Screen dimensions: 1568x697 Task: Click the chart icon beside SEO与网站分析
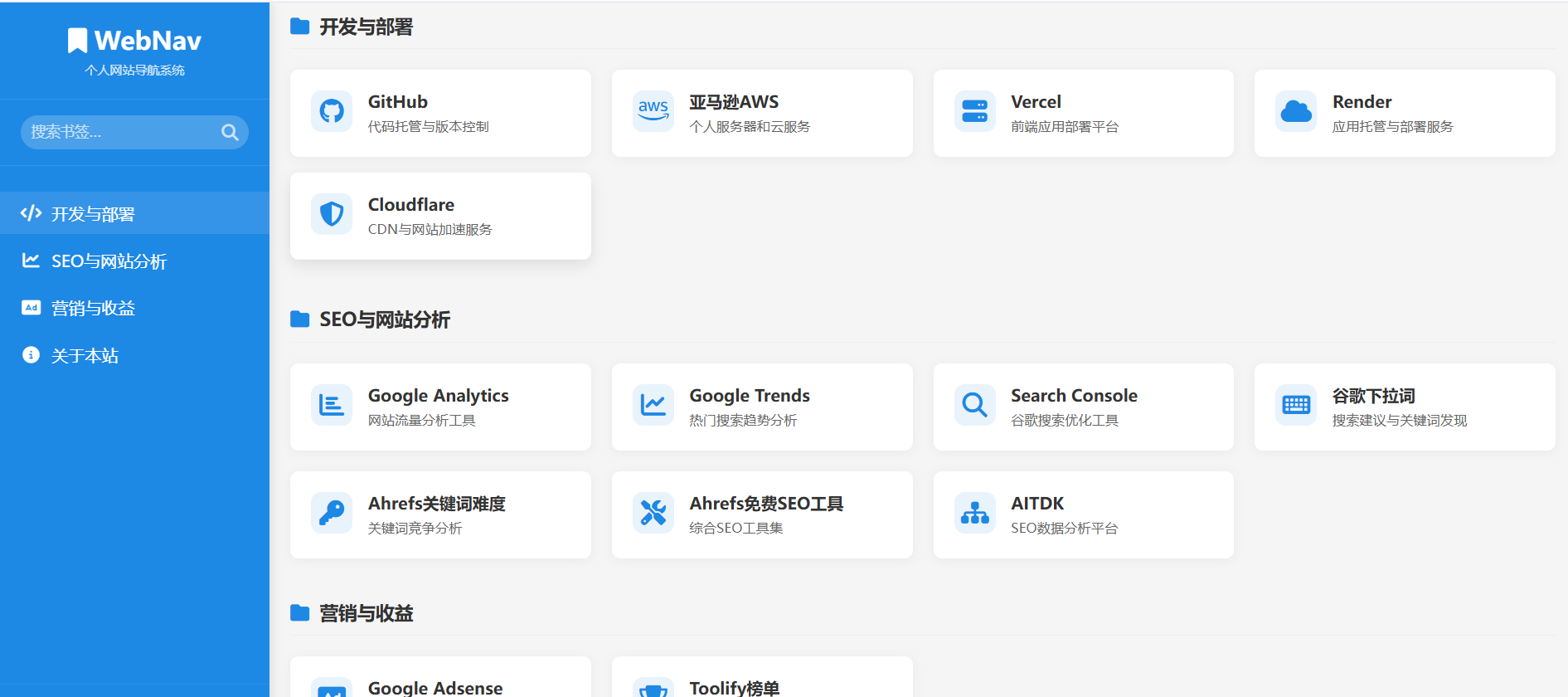pyautogui.click(x=31, y=261)
